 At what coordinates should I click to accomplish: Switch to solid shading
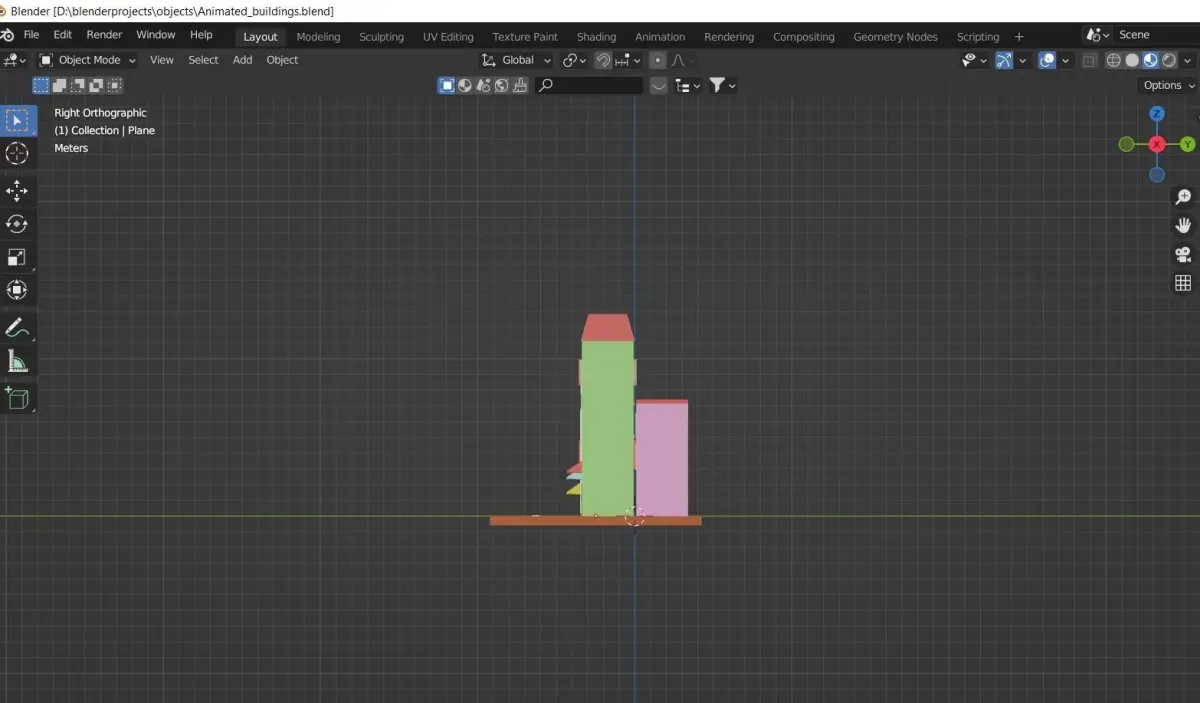[1132, 60]
